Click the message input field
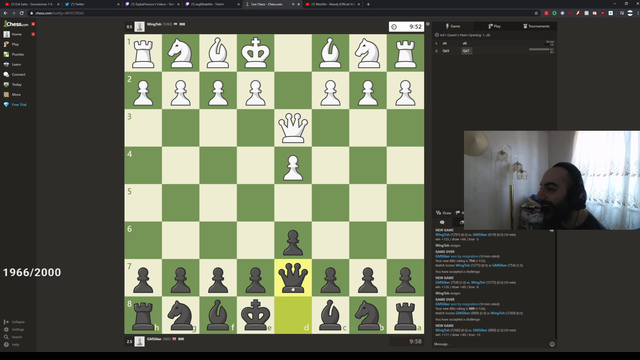Viewport: 640px width, 360px height. pyautogui.click(x=491, y=344)
